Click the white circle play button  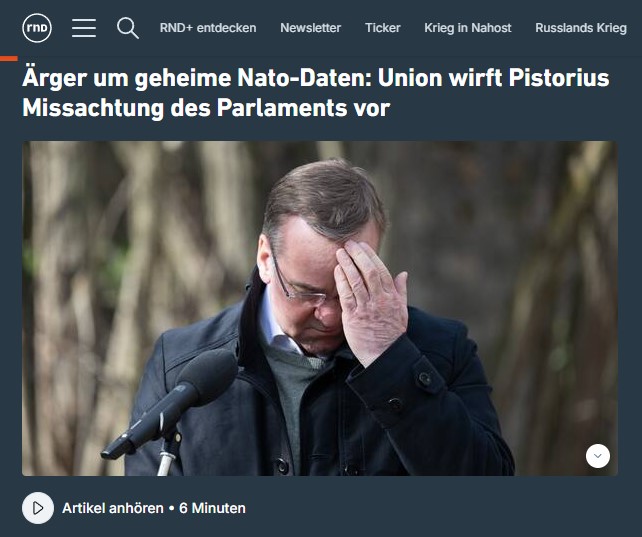tap(38, 508)
